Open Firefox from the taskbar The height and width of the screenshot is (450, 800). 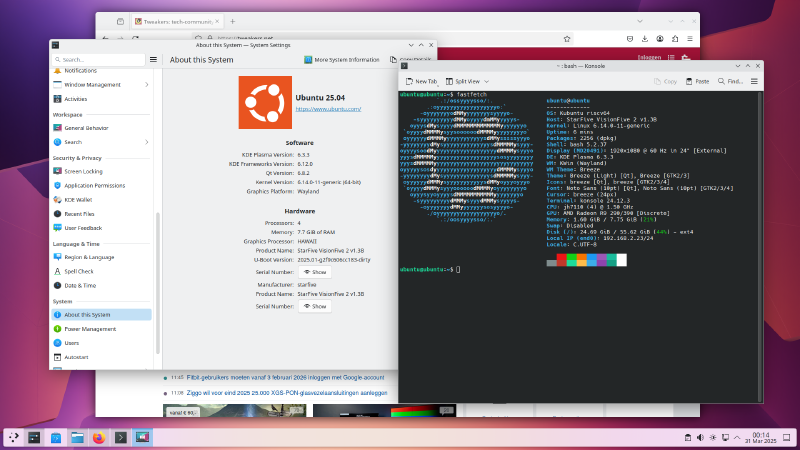click(x=99, y=437)
